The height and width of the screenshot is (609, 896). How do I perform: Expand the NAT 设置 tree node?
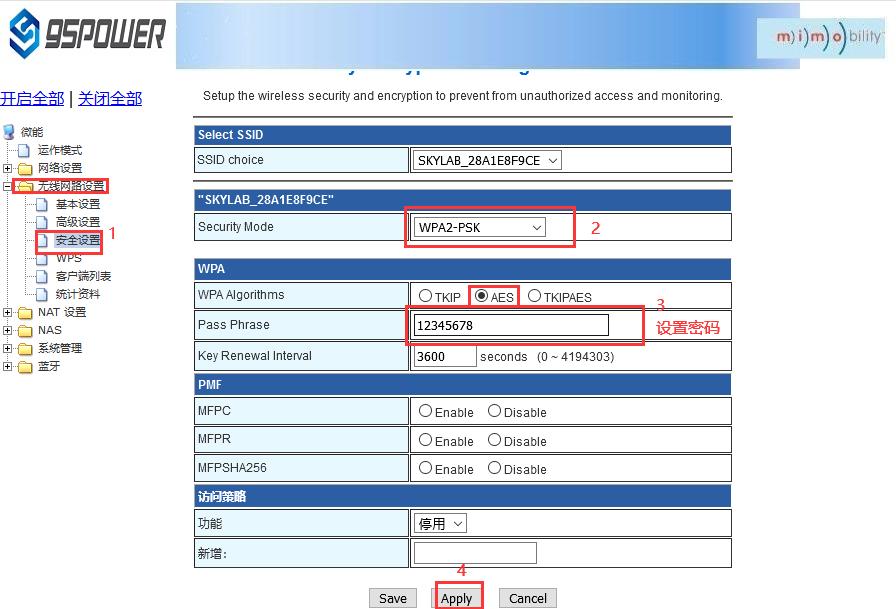8,312
